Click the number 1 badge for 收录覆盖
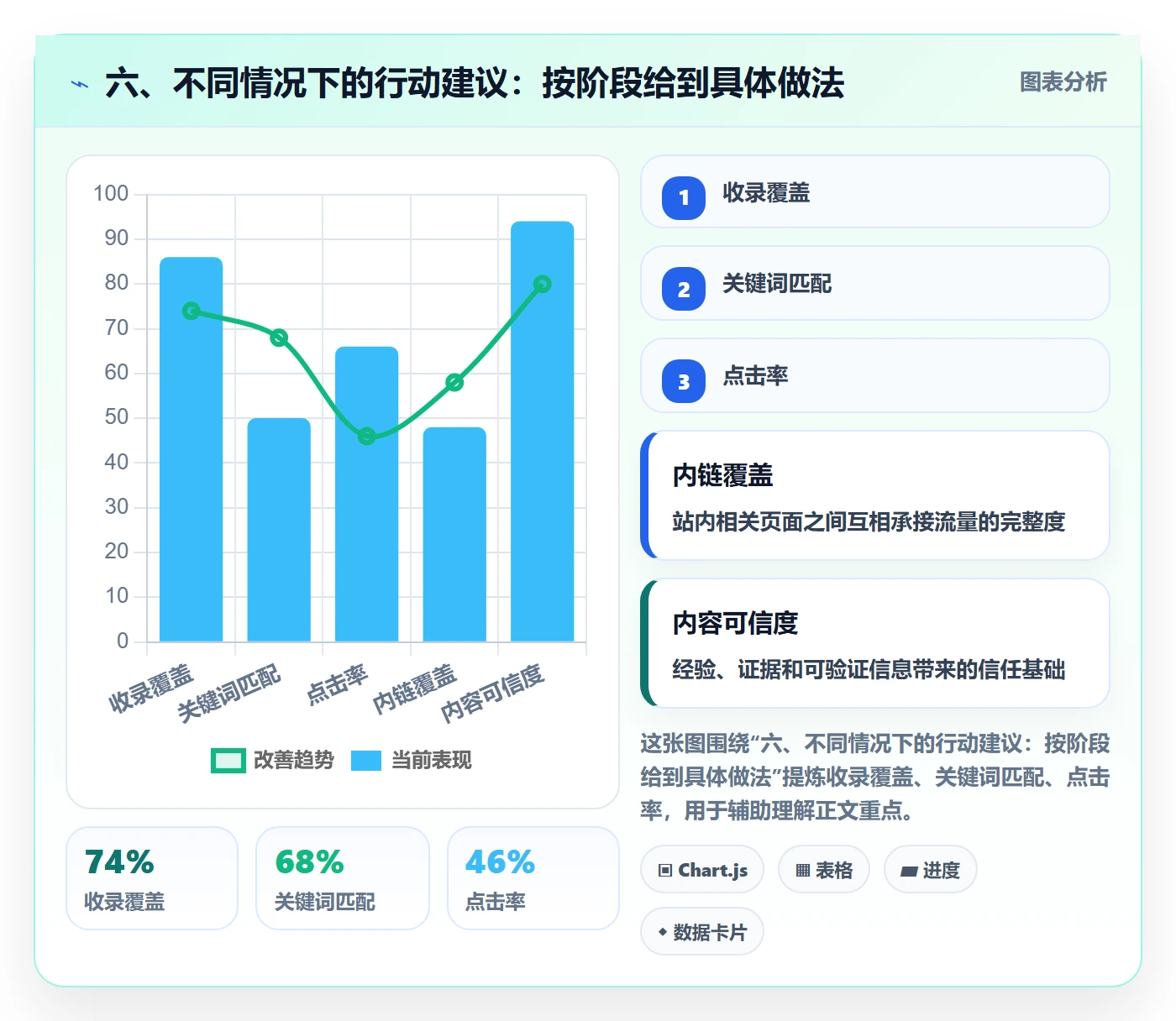This screenshot has width=1176, height=1021. (x=684, y=197)
